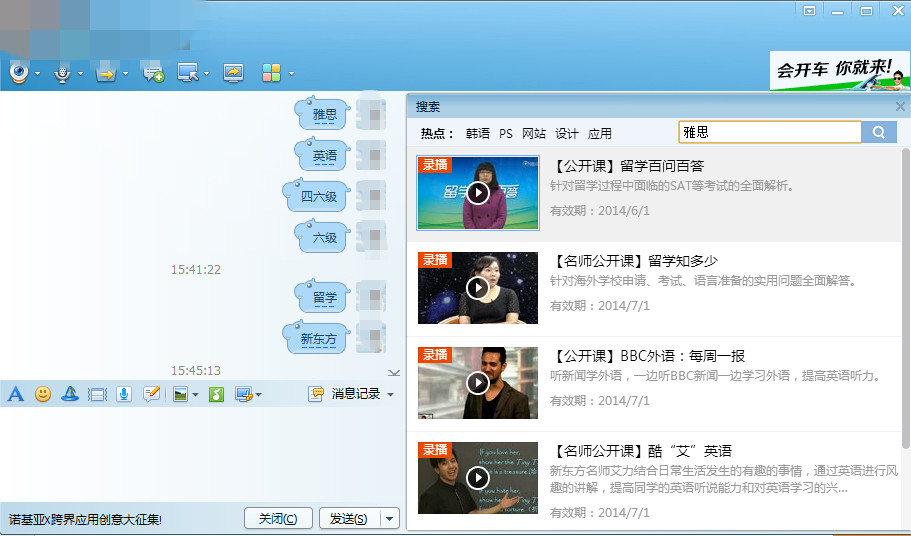Click the 关闭(C) close button
911x536 pixels.
pos(278,518)
